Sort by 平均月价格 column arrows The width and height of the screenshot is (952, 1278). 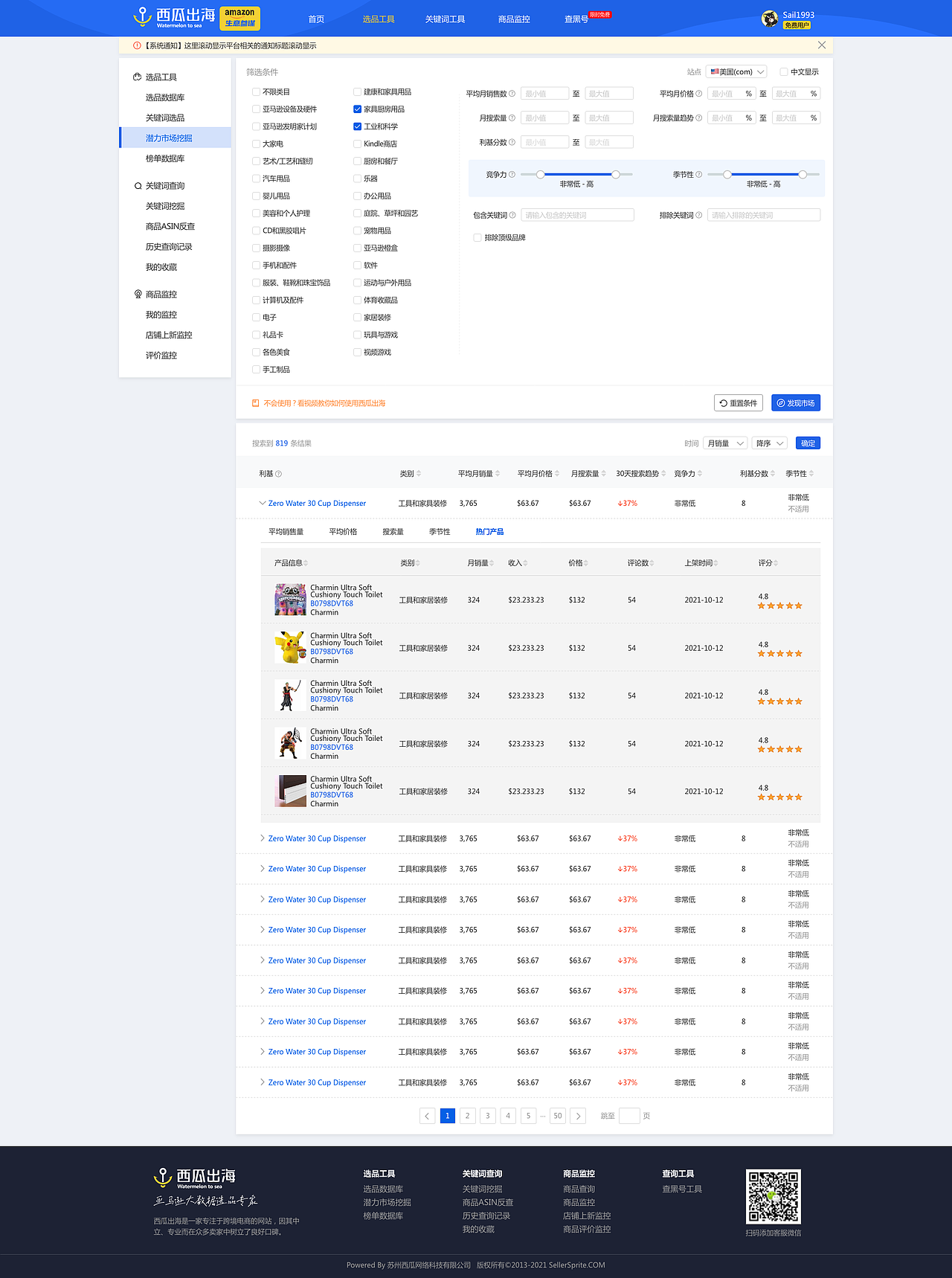[x=557, y=474]
